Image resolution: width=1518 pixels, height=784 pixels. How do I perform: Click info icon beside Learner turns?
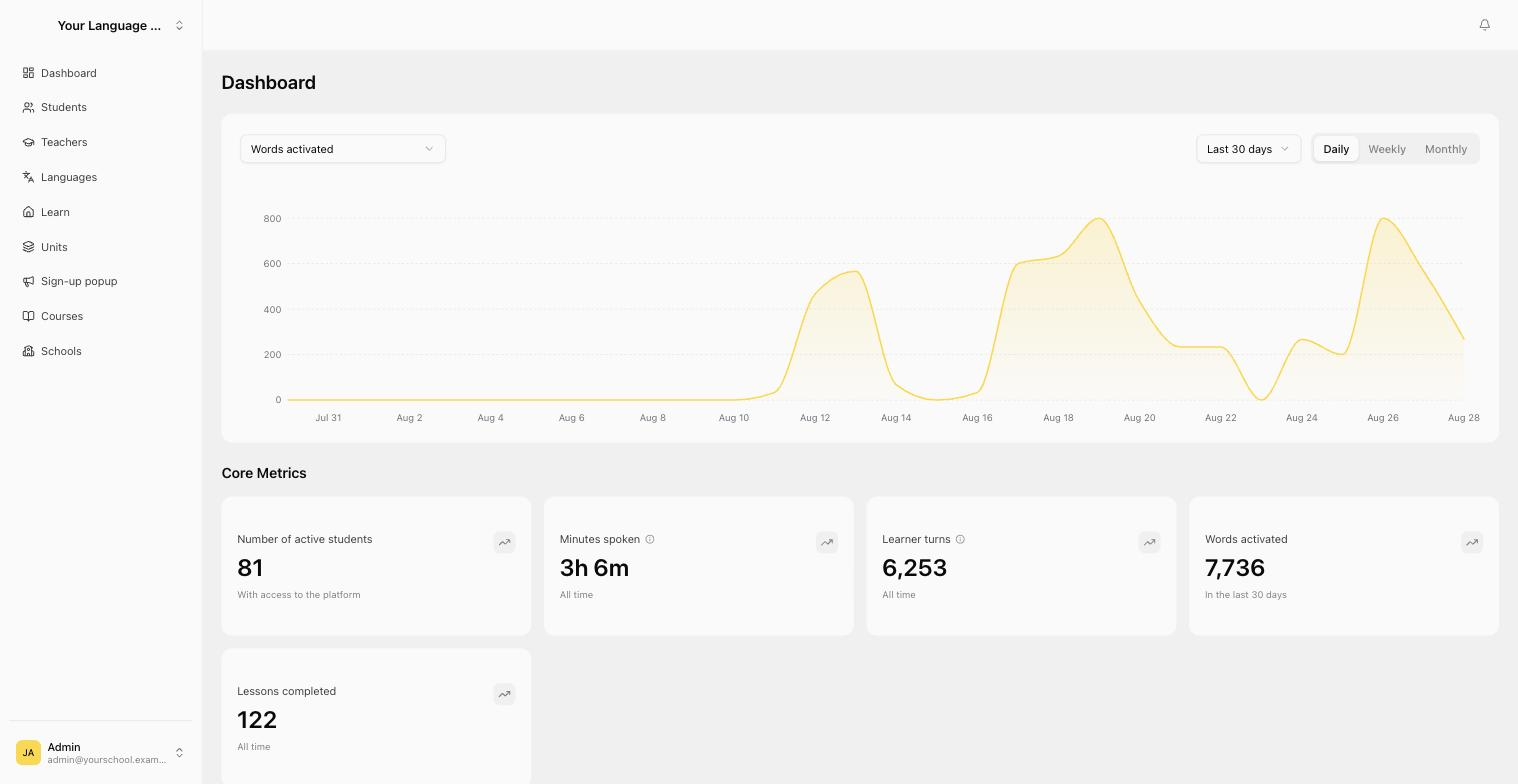coord(960,539)
